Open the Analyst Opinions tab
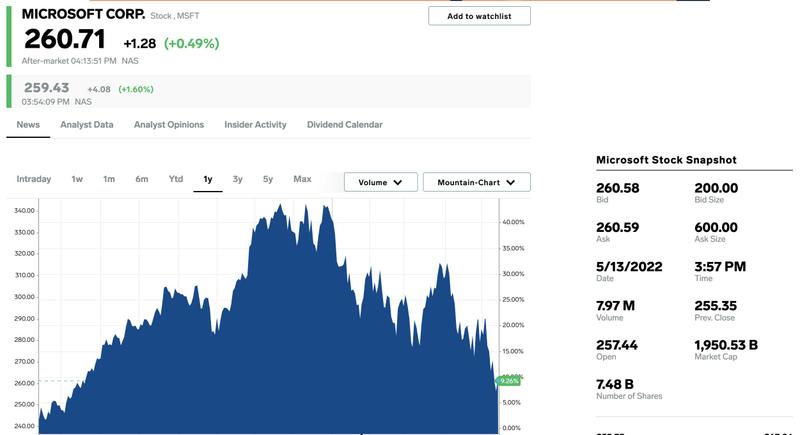 tap(169, 124)
